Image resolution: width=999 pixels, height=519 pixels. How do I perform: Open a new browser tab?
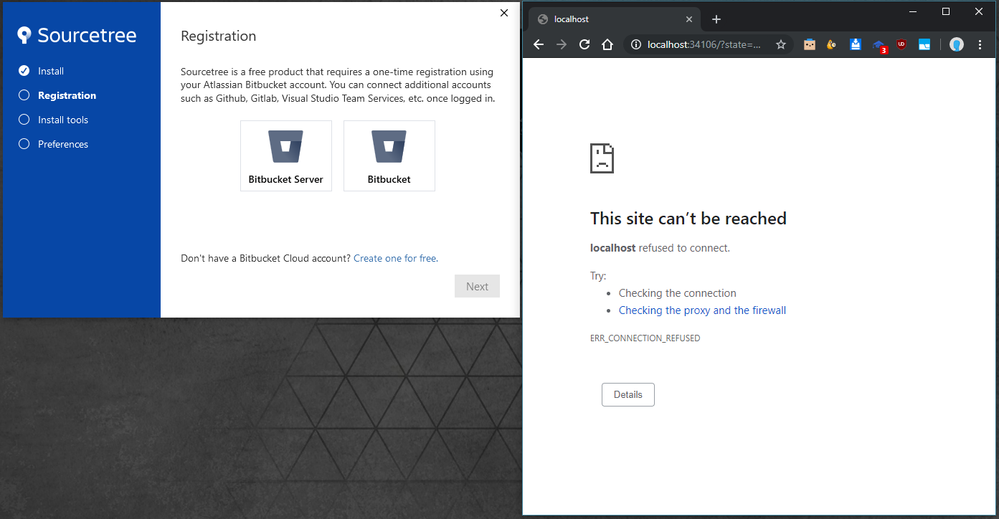716,19
